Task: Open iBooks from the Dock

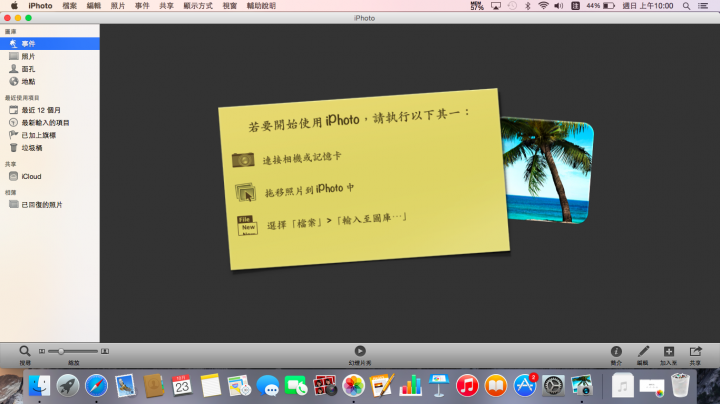Action: point(496,385)
